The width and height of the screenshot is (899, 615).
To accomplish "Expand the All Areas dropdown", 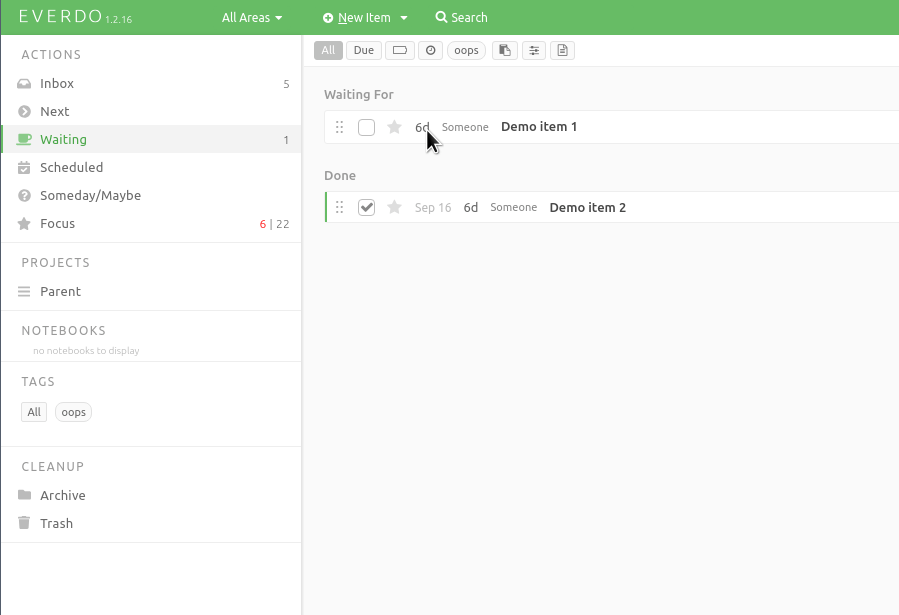I will [x=252, y=17].
